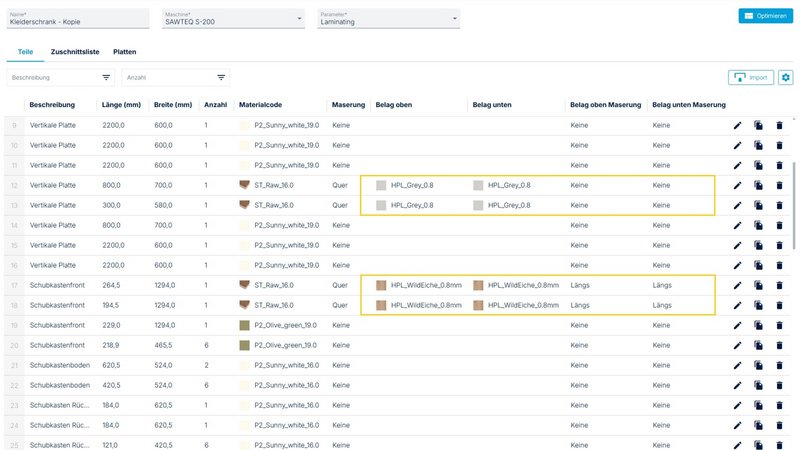800x450 pixels.
Task: Delete row 9 with the trash icon
Action: tap(779, 125)
